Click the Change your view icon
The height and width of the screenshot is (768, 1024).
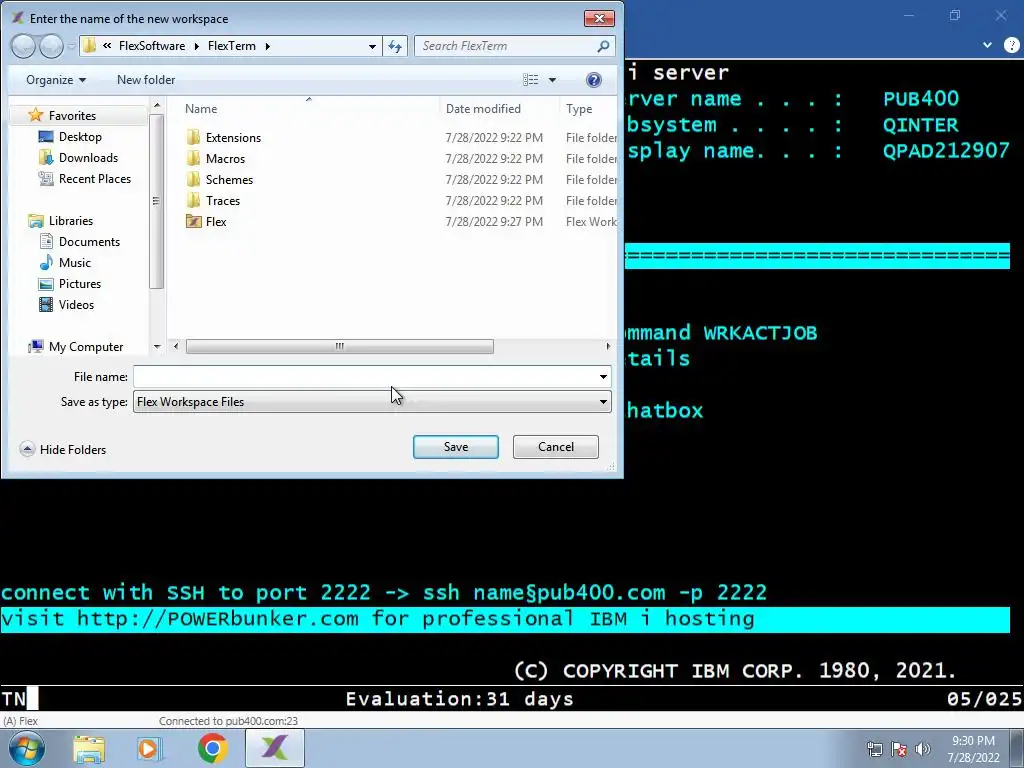coord(530,80)
